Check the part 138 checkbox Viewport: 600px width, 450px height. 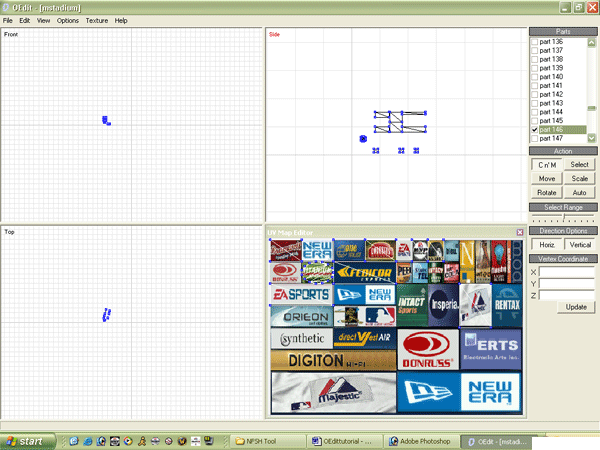(535, 59)
